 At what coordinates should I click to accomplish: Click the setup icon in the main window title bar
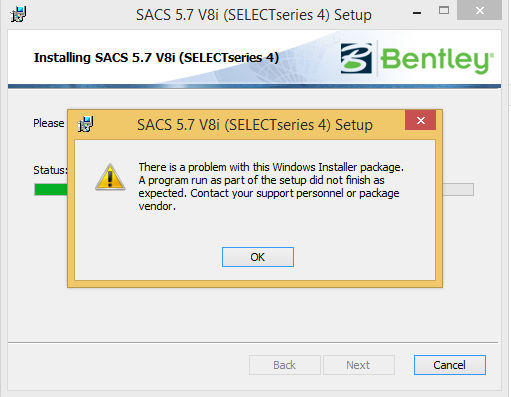18,14
